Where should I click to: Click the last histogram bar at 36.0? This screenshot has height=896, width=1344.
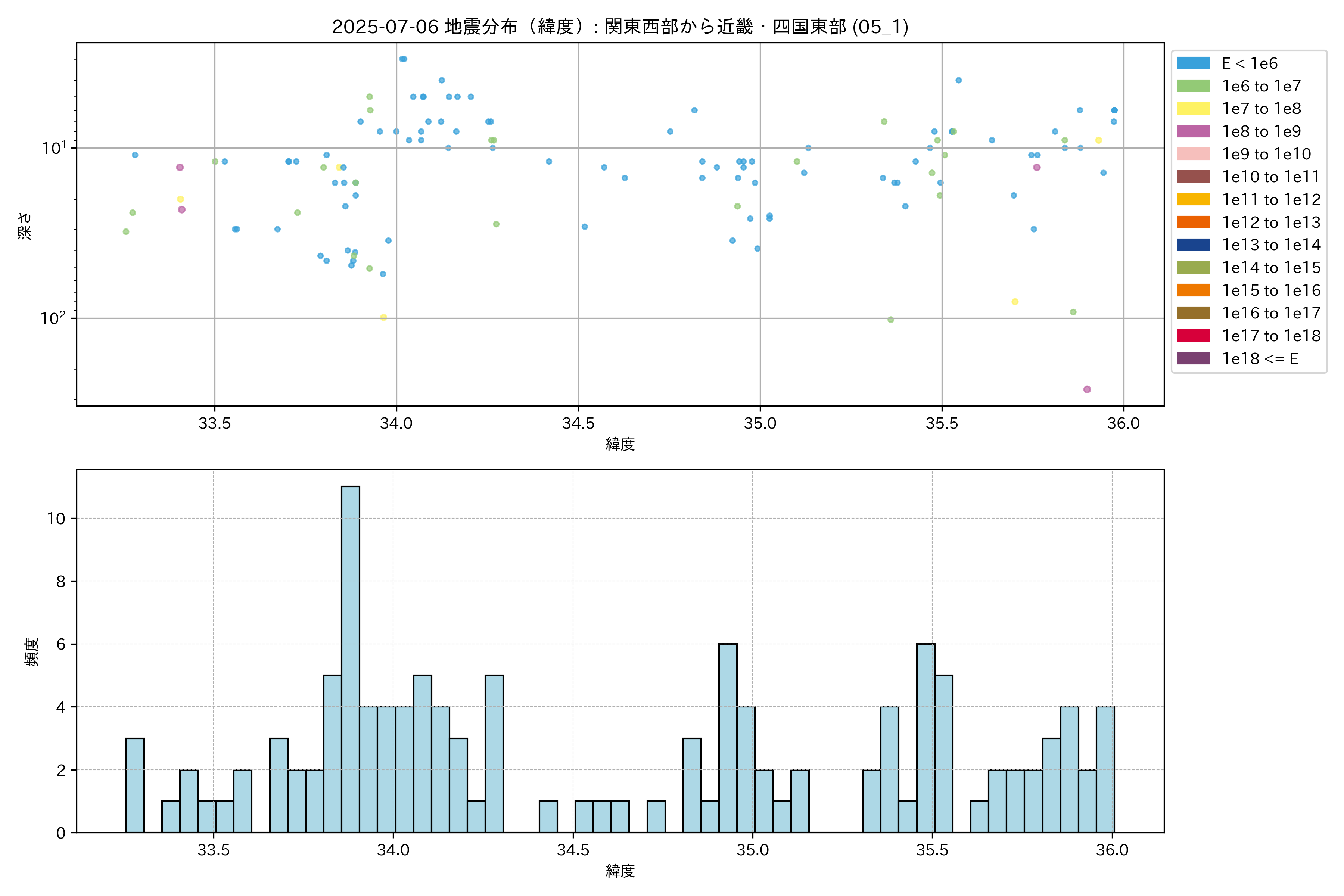pyautogui.click(x=1105, y=770)
